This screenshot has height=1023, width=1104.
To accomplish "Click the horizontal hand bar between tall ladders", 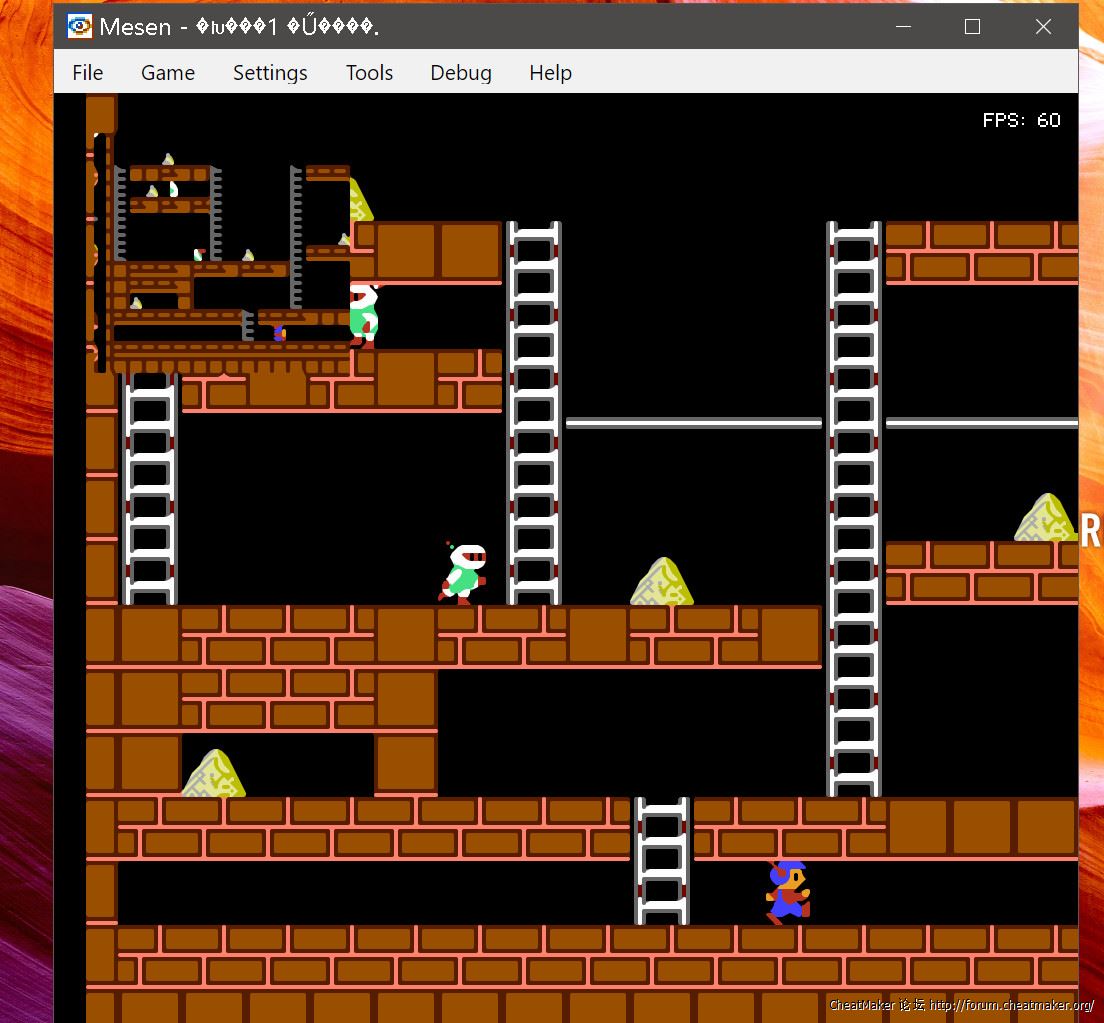I will pyautogui.click(x=693, y=423).
